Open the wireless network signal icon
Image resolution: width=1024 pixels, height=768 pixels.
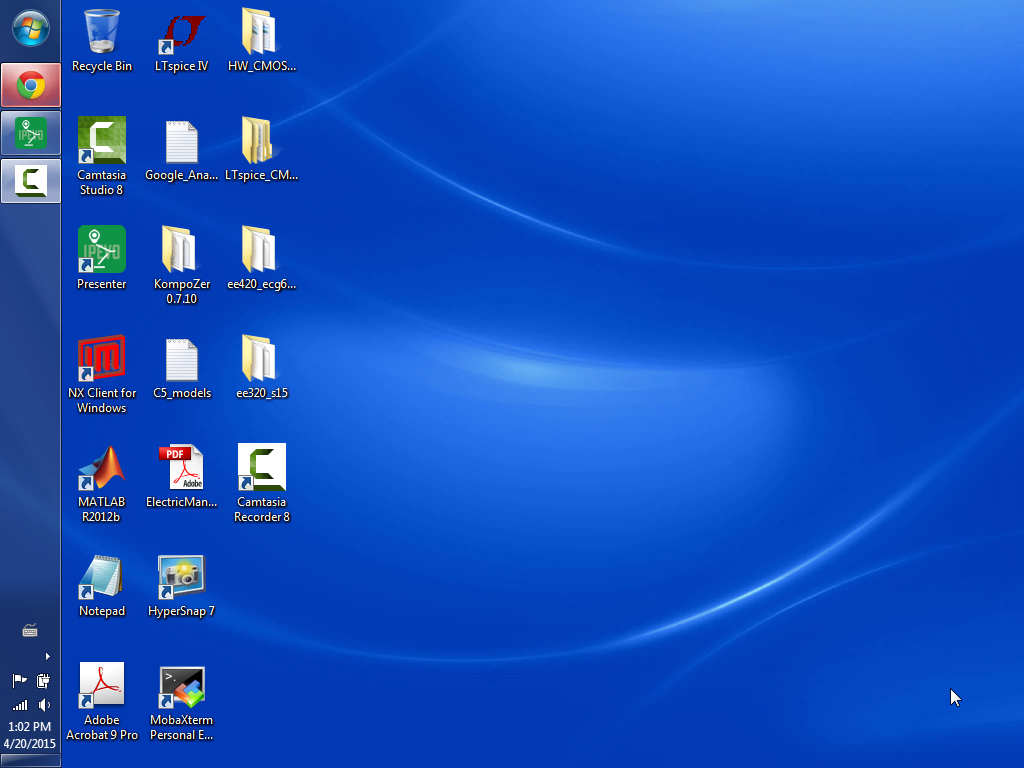click(x=20, y=705)
